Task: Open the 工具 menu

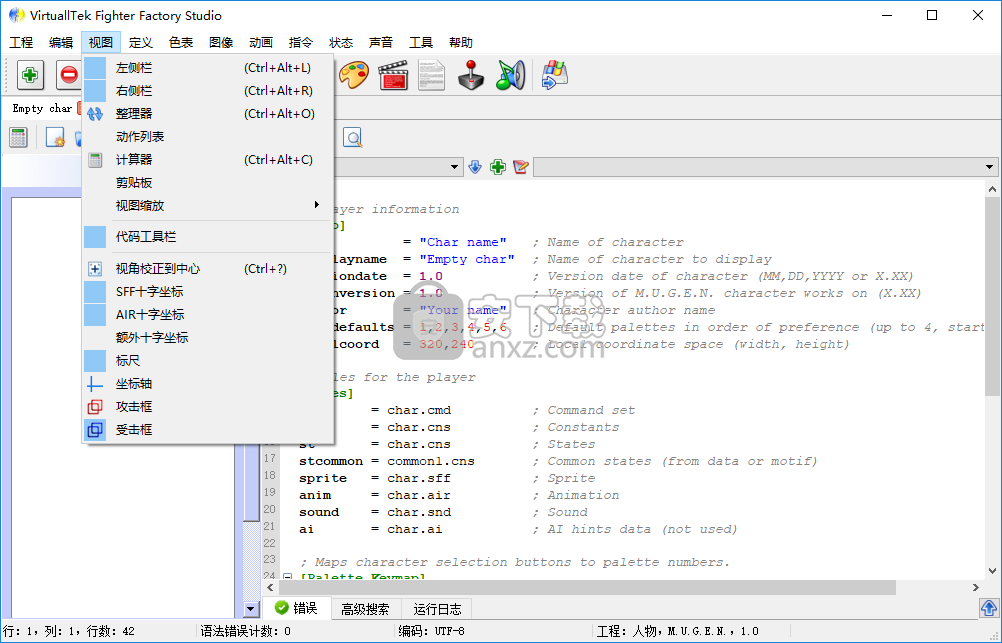Action: pos(421,43)
